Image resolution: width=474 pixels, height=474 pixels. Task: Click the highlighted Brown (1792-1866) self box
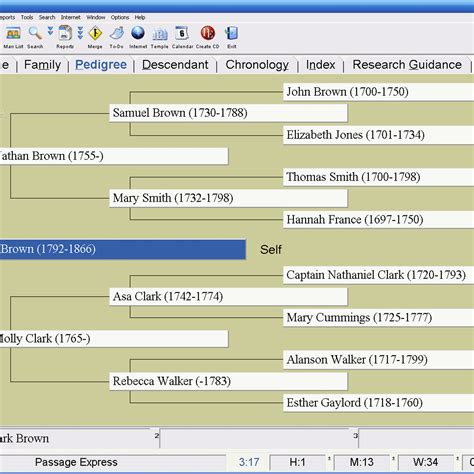123,249
